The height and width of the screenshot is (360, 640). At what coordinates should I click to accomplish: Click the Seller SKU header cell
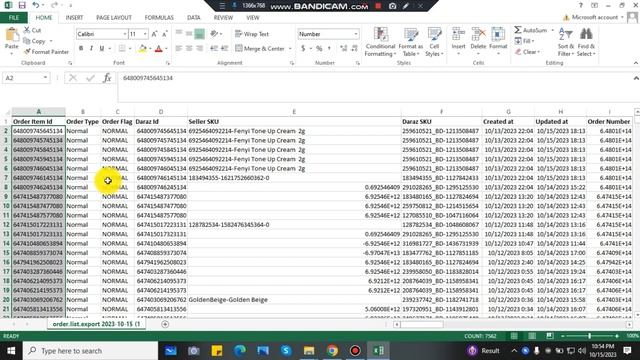(294, 122)
